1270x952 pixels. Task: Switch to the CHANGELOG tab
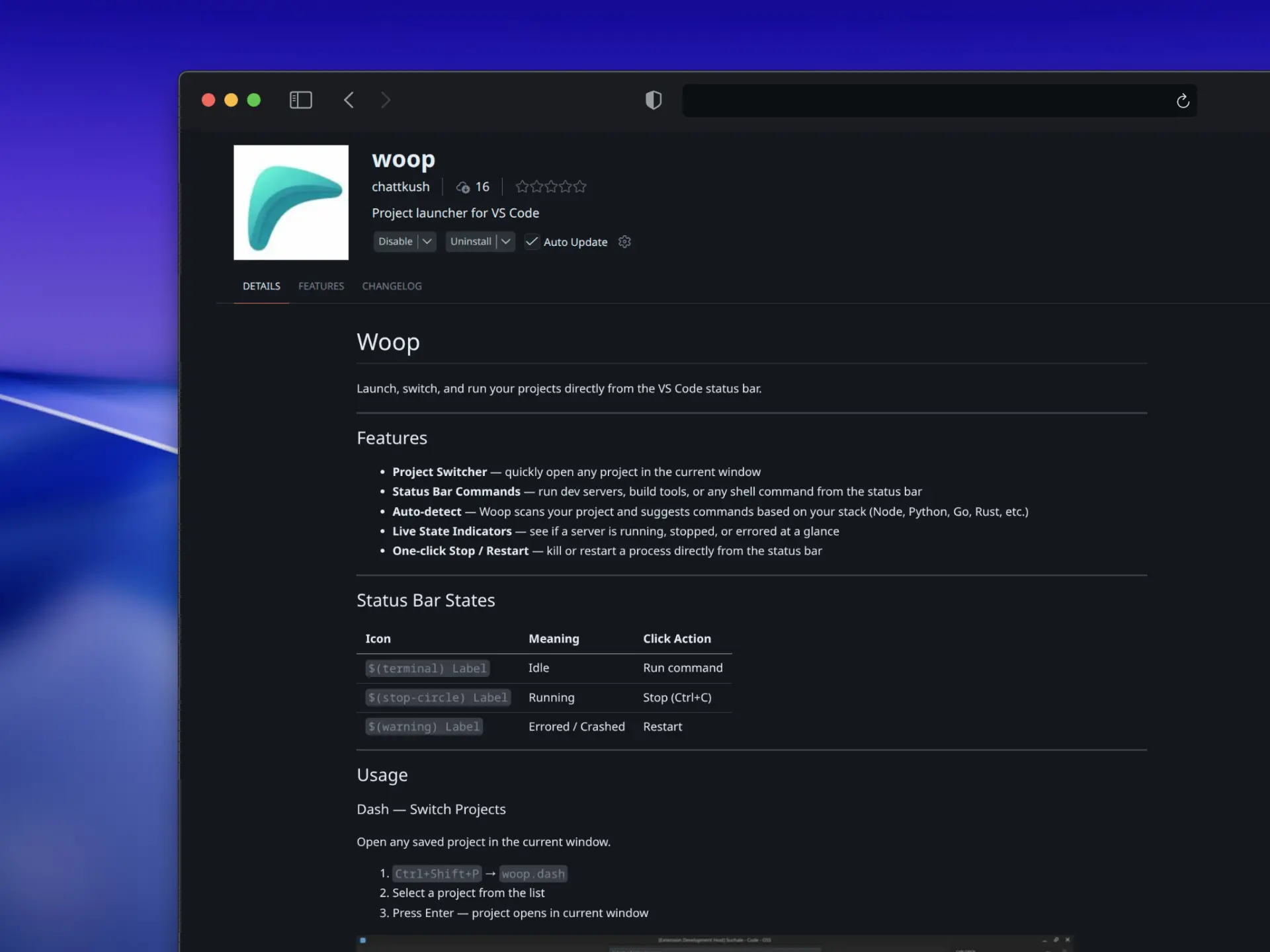pos(392,286)
